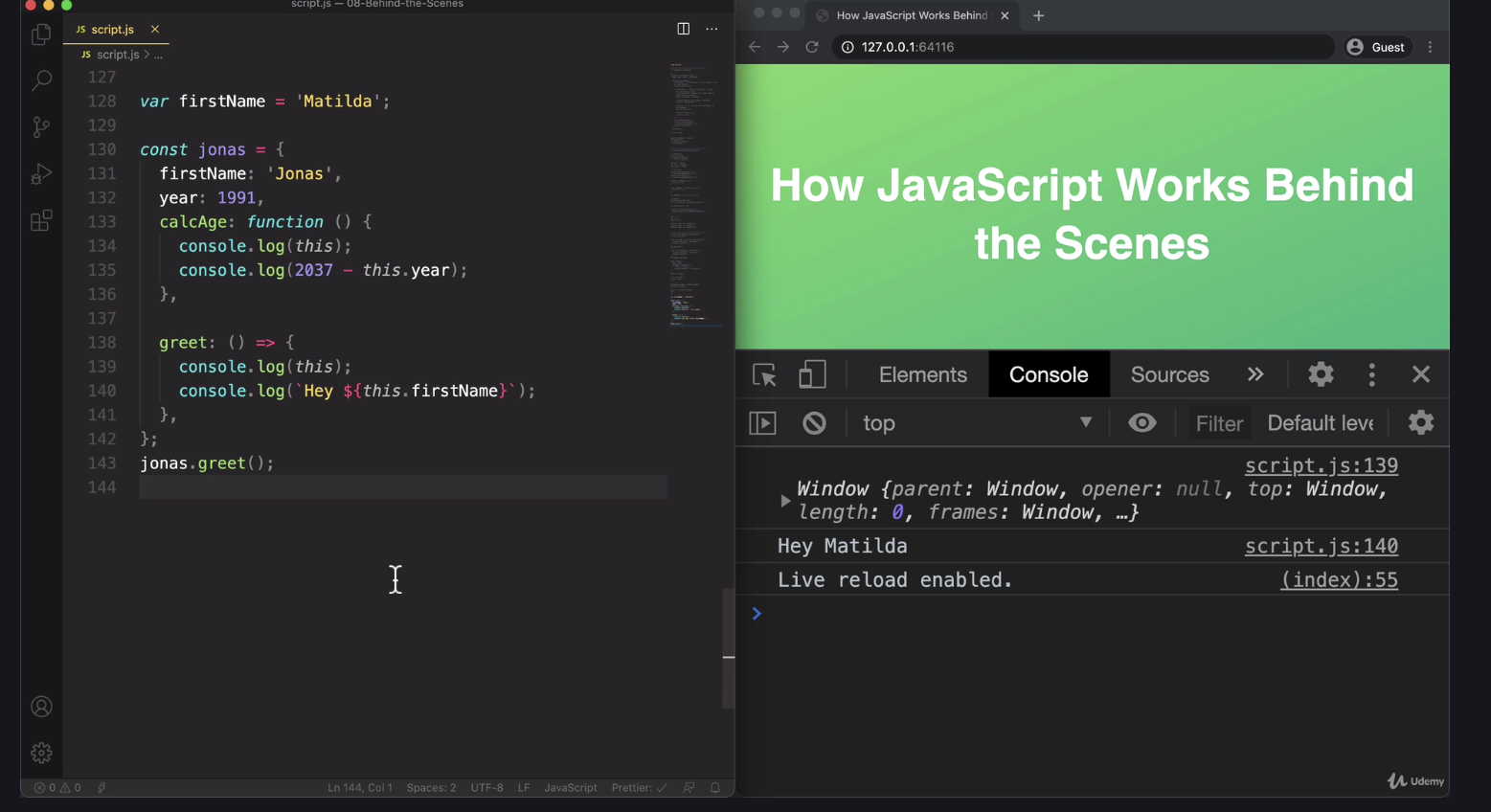
Task: Close the script.js editor tab
Action: click(x=155, y=30)
